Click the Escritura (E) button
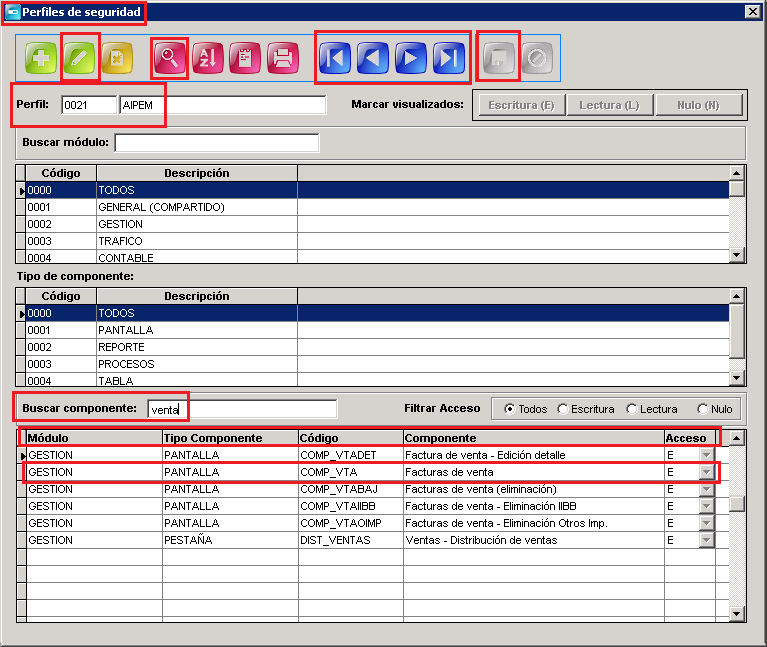The image size is (767, 647). coord(521,105)
